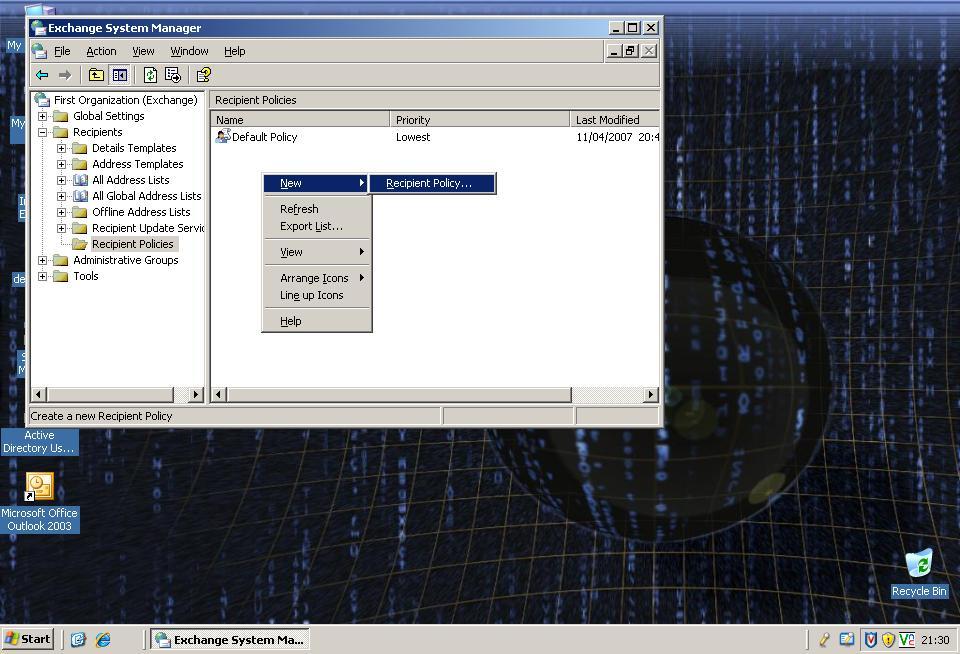Click the Start button

click(28, 640)
